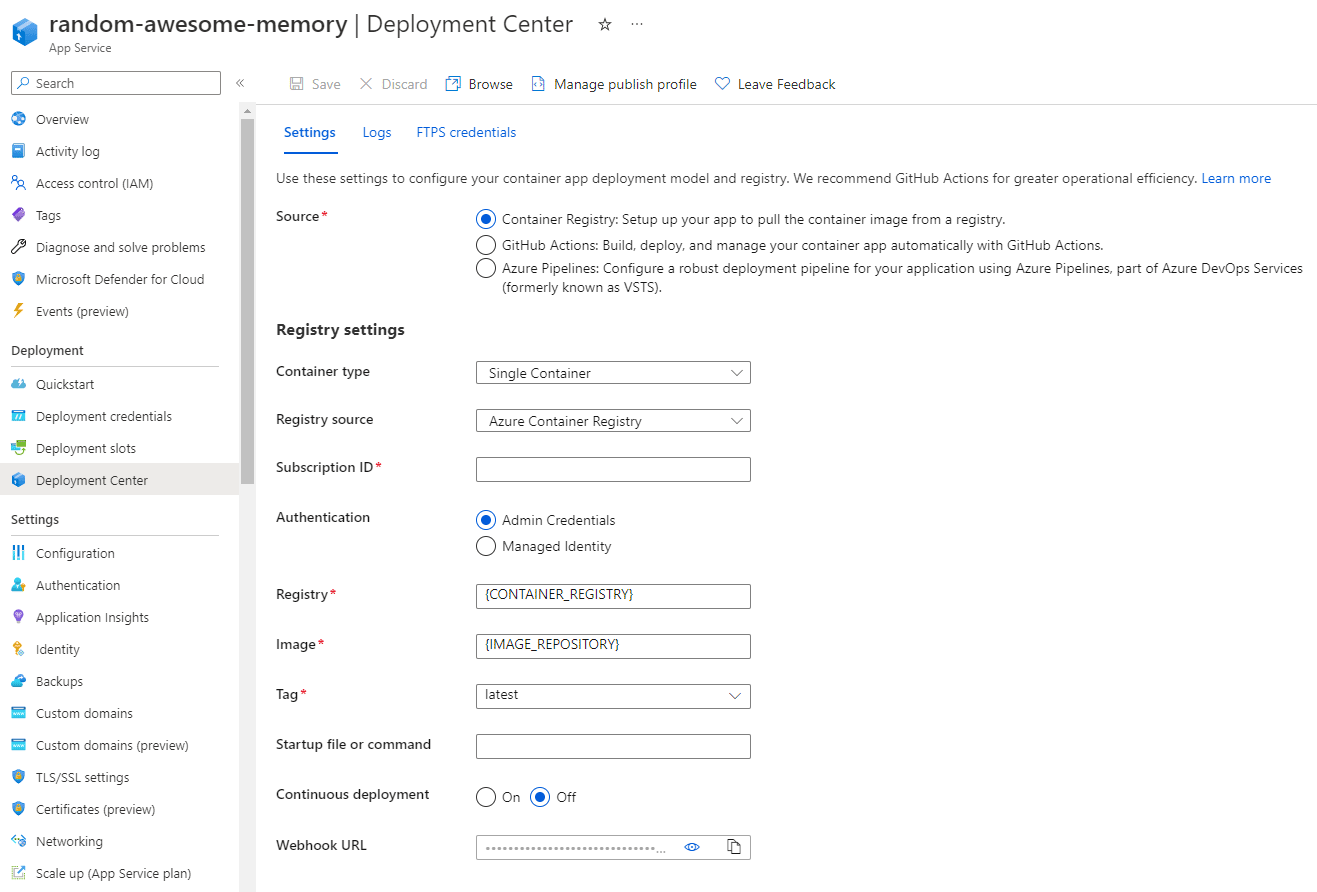Viewport: 1317px width, 892px height.
Task: Click the TLS/SSL settings shield icon
Action: click(x=18, y=777)
